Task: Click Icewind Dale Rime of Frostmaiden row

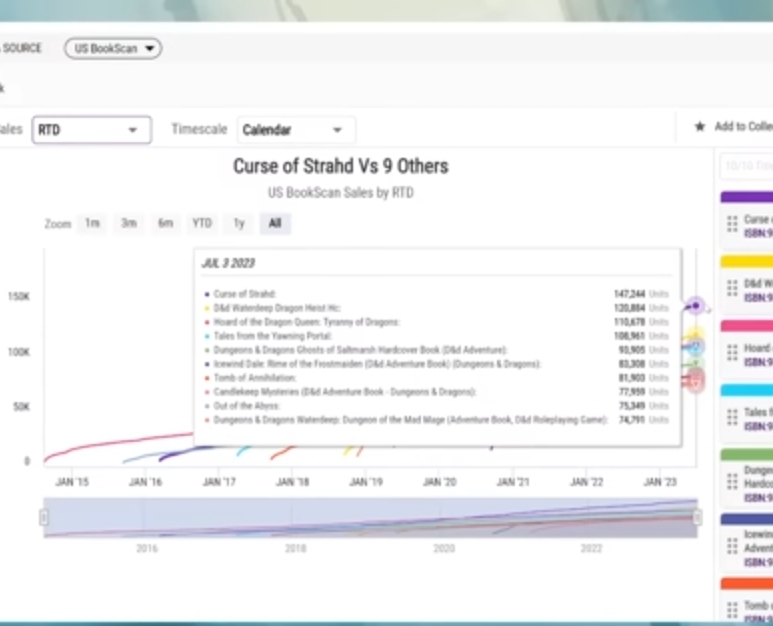Action: (437, 364)
